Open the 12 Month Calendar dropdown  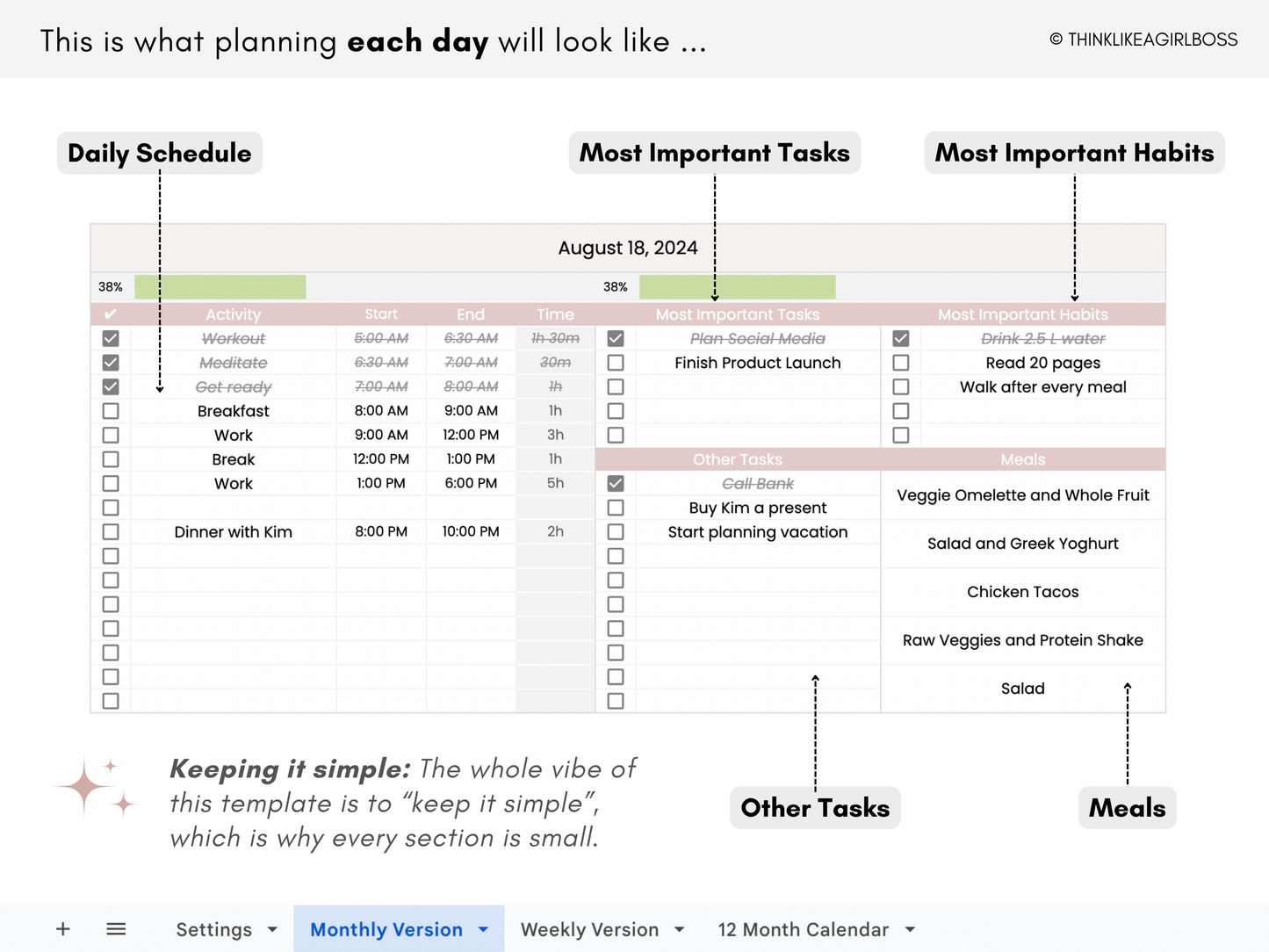(x=911, y=928)
